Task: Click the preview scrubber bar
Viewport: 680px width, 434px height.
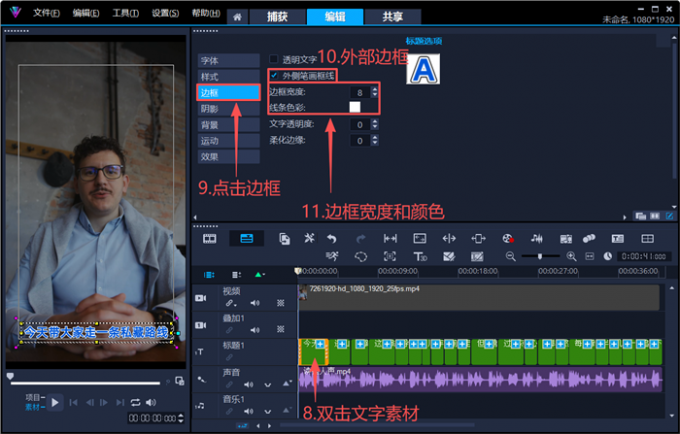Action: [x=85, y=383]
